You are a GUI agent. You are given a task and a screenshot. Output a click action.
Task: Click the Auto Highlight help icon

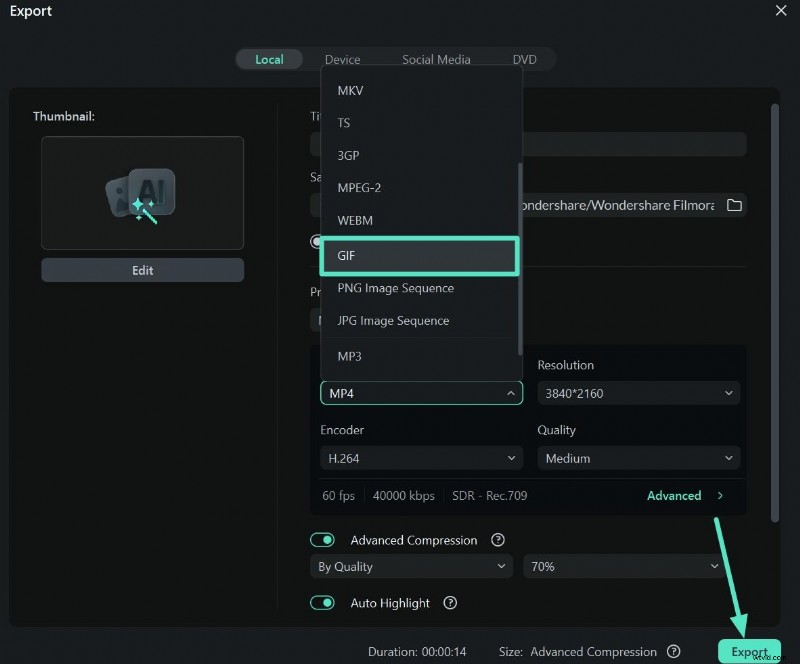(450, 603)
